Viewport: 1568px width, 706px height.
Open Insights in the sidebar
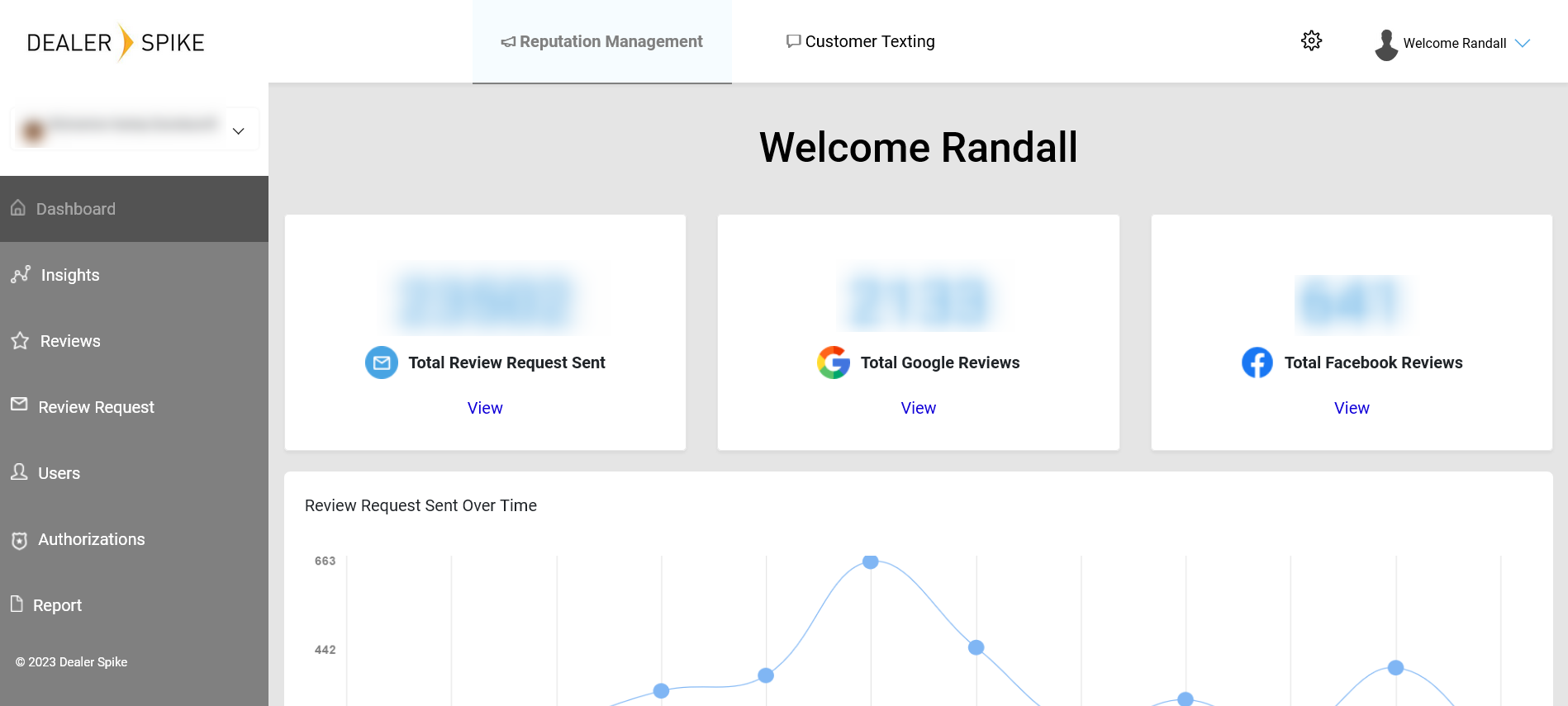(134, 275)
